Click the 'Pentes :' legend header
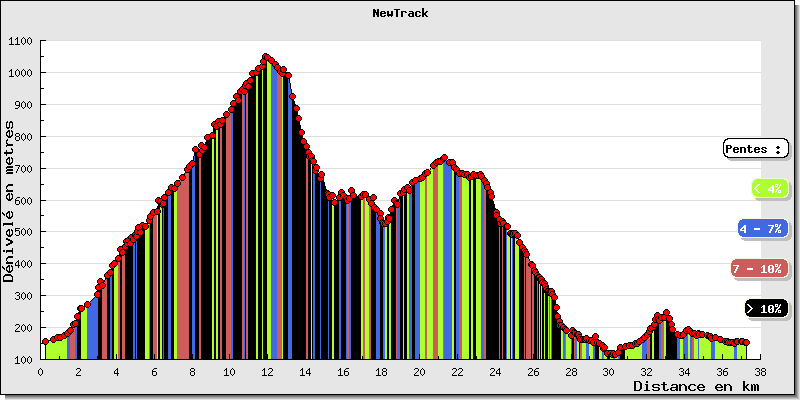The height and width of the screenshot is (400, 800). point(756,149)
